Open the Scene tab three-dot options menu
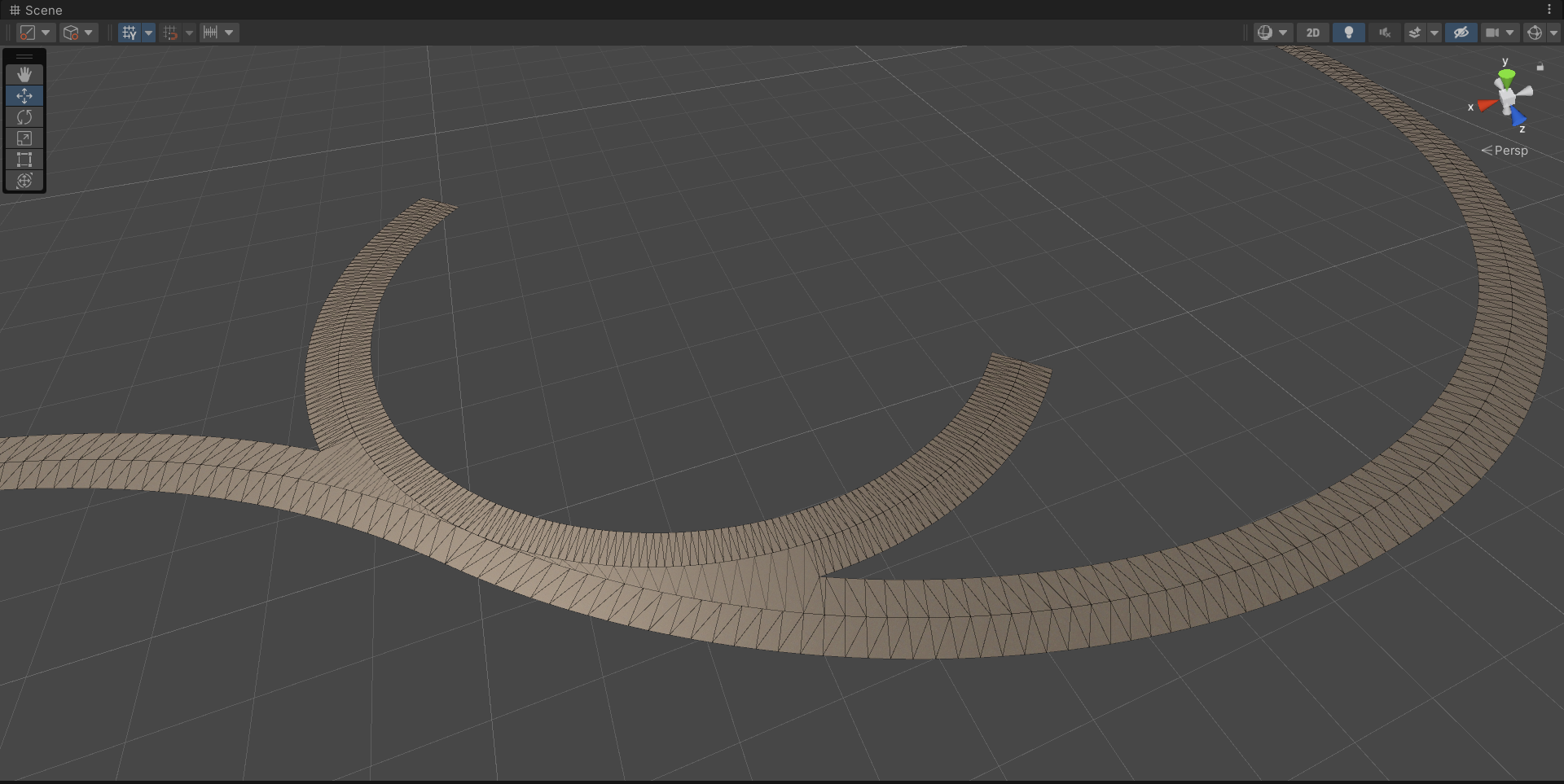 click(1549, 10)
